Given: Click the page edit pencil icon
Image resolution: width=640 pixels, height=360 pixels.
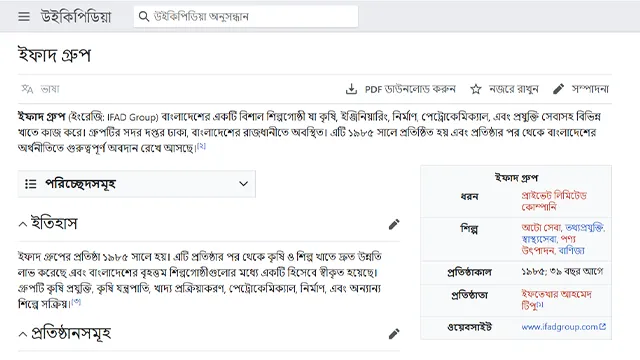Looking at the screenshot, I should [x=558, y=89].
